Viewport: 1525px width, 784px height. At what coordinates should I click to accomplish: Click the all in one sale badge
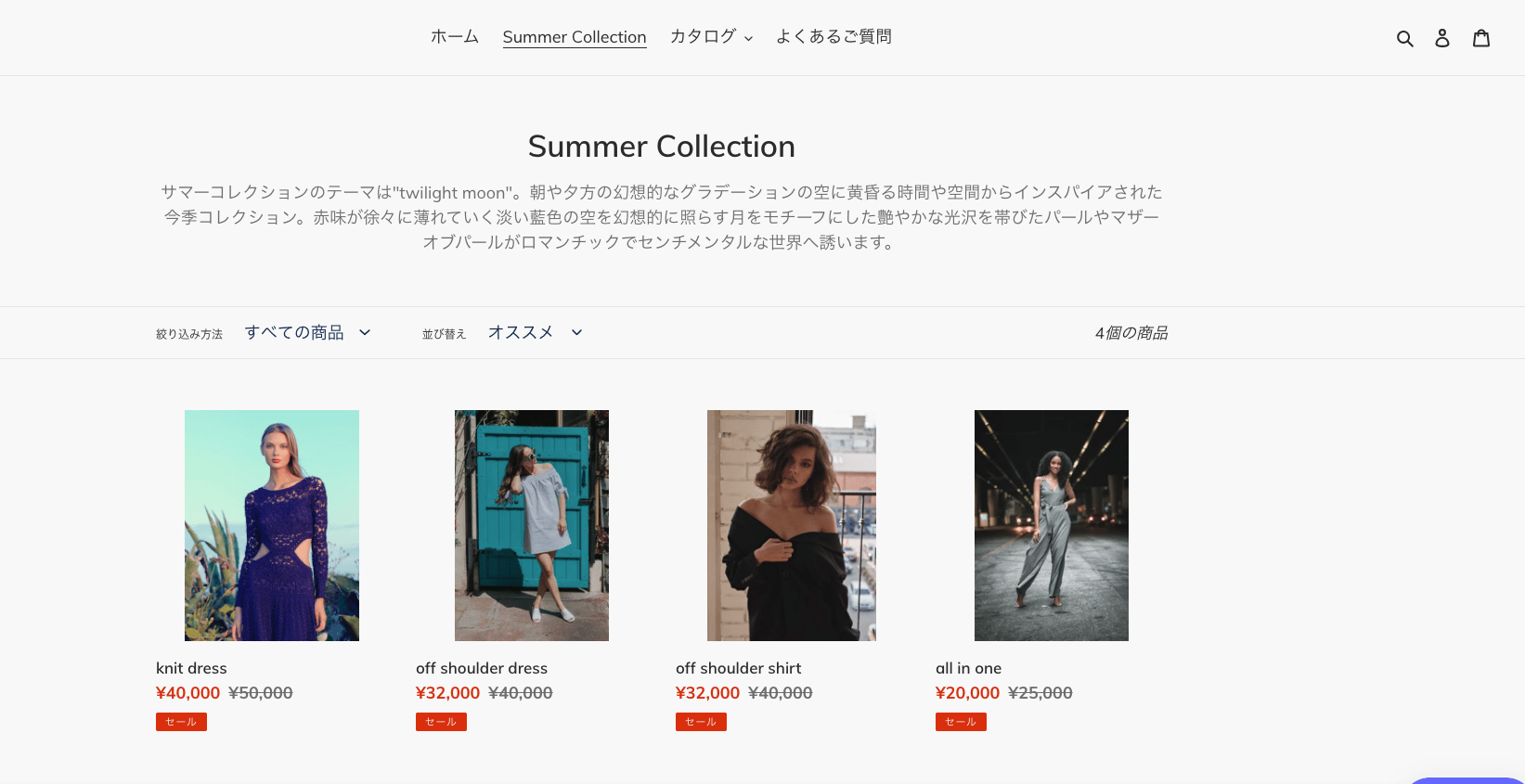tap(961, 722)
